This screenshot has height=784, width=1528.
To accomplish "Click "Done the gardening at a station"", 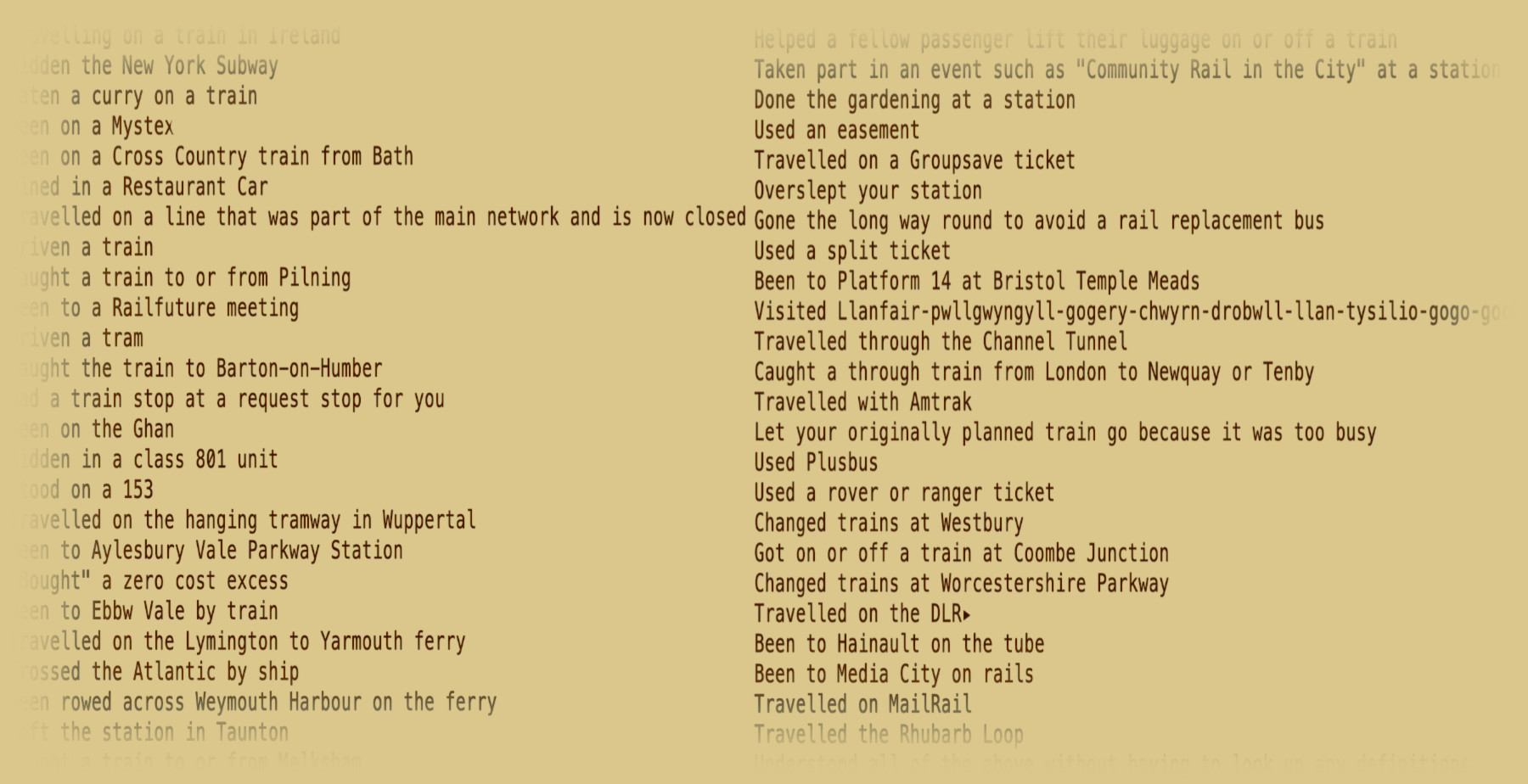I will click(914, 100).
